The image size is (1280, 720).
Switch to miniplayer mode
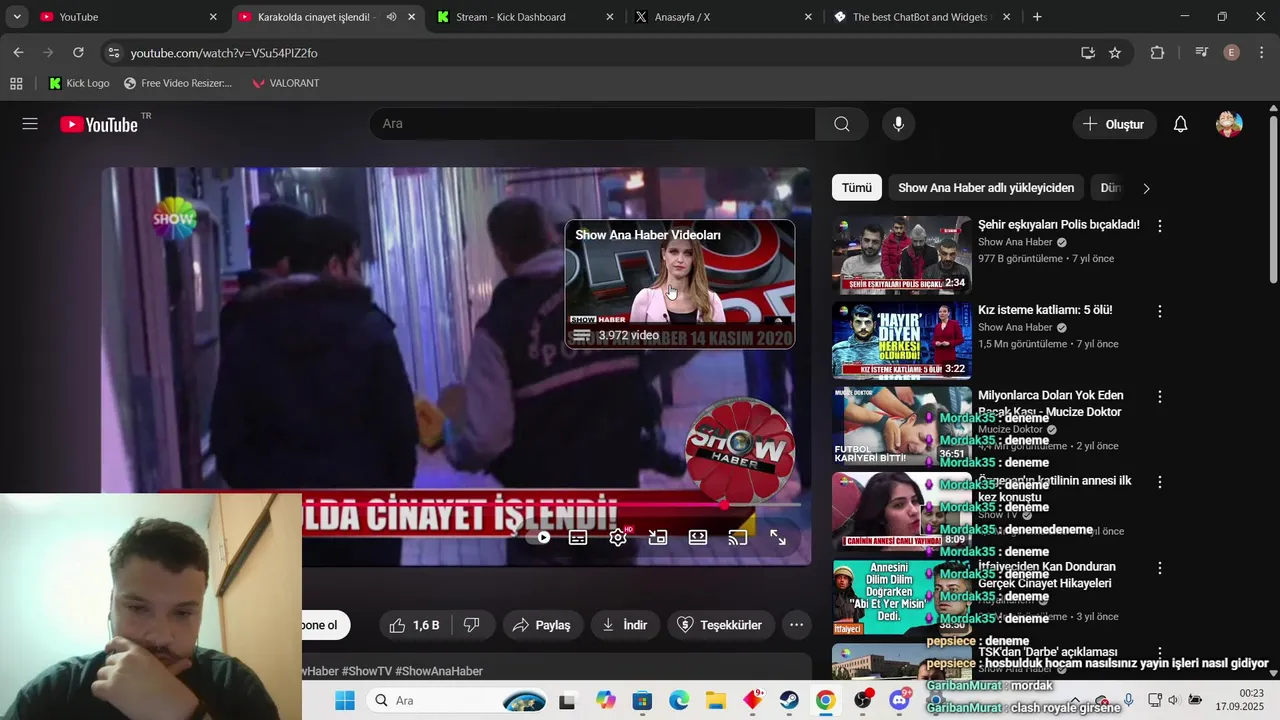(x=658, y=537)
